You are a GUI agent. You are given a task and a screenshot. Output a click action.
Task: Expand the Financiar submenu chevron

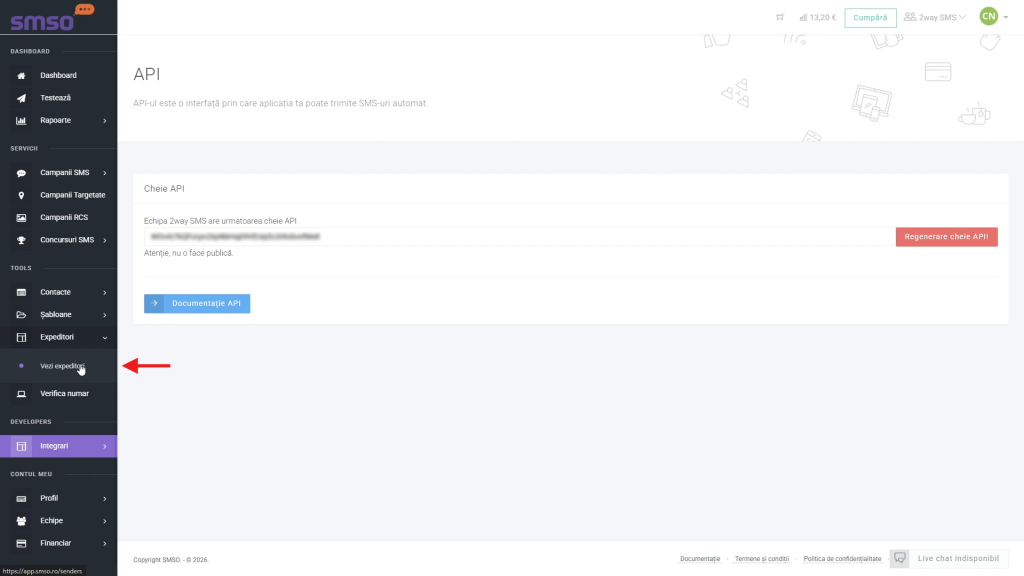(x=104, y=543)
